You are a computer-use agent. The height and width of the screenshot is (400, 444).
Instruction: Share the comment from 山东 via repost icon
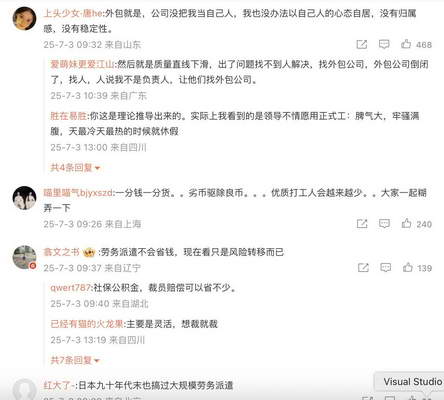(x=362, y=44)
